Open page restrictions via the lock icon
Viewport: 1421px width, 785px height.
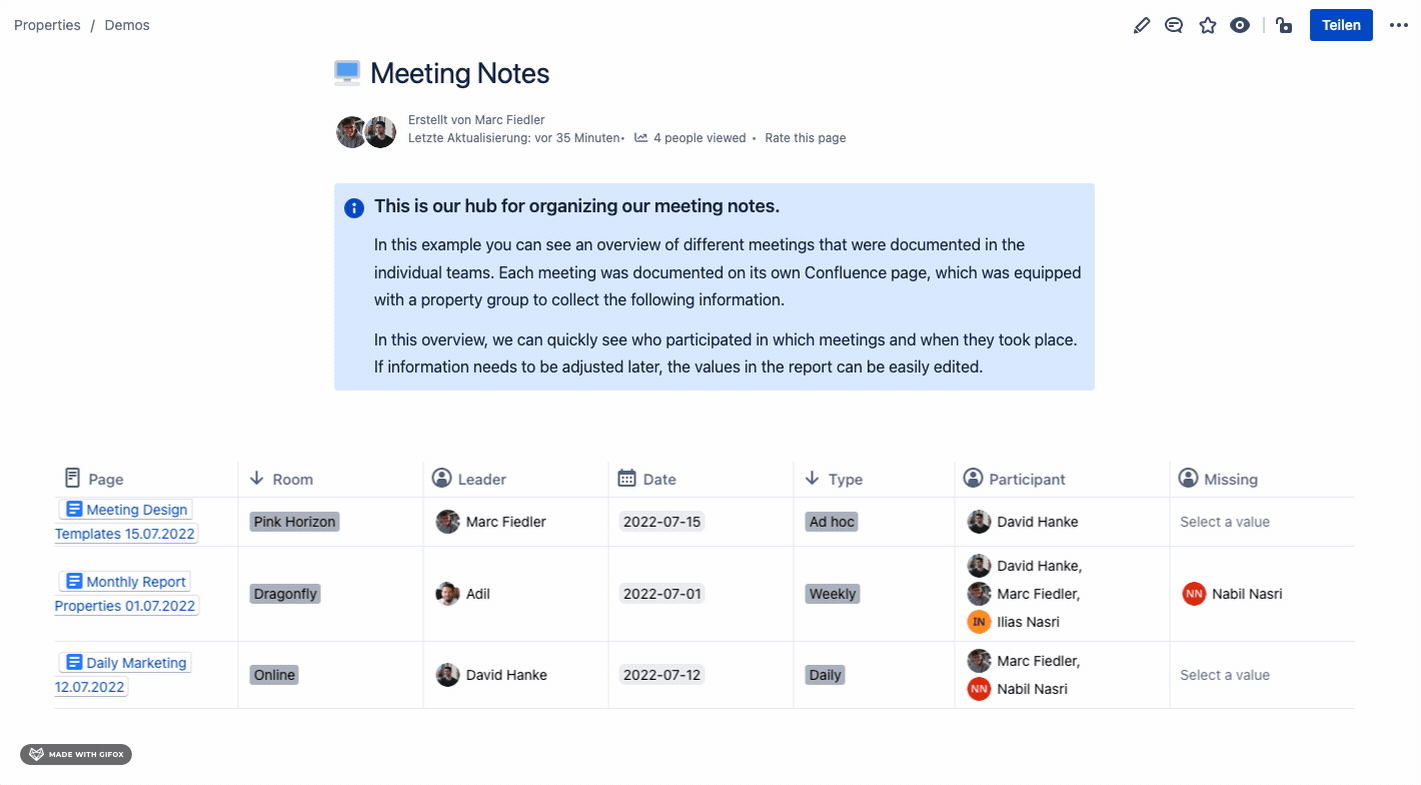1283,24
